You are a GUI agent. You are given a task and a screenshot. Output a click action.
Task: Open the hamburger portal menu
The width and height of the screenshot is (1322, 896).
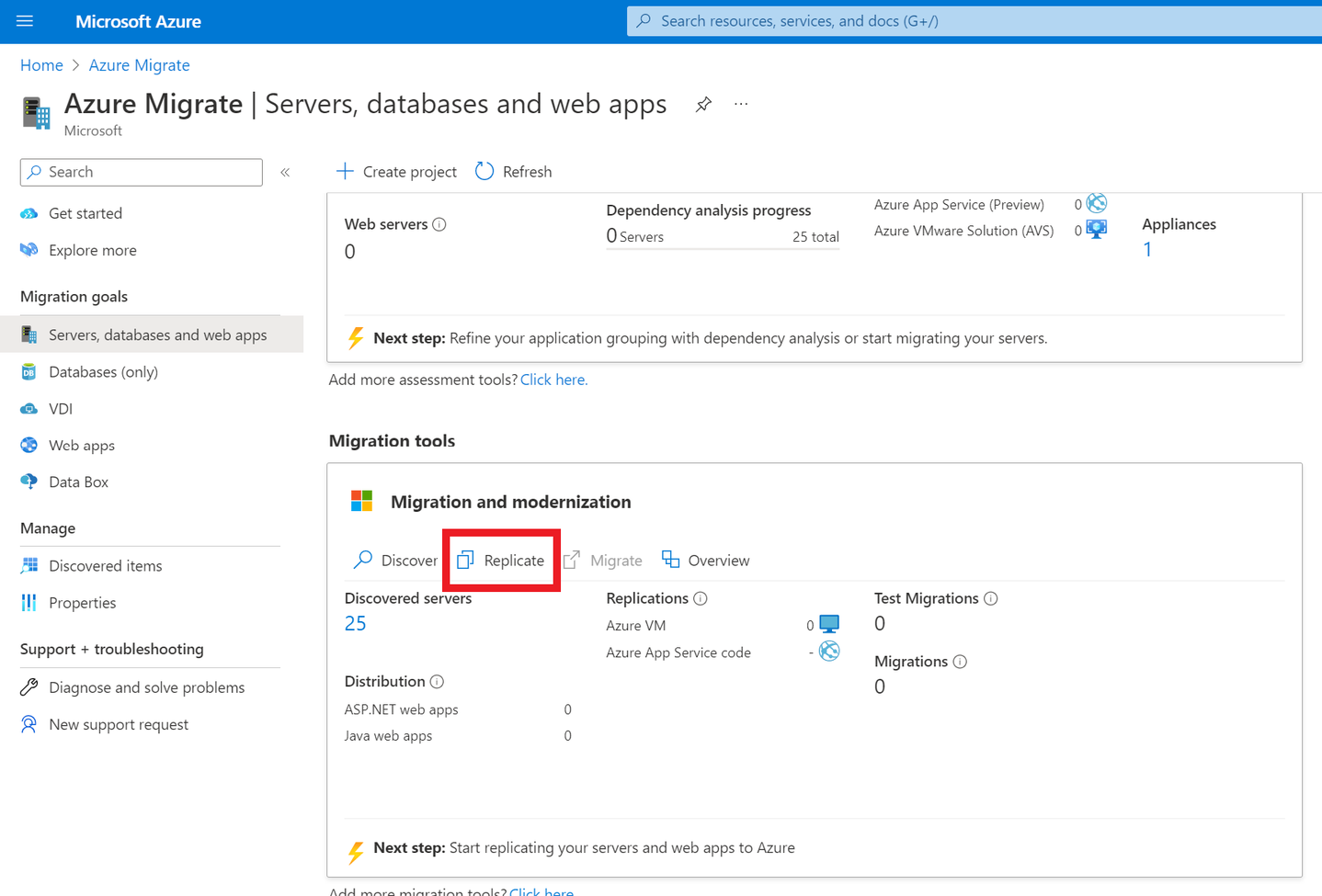point(25,21)
